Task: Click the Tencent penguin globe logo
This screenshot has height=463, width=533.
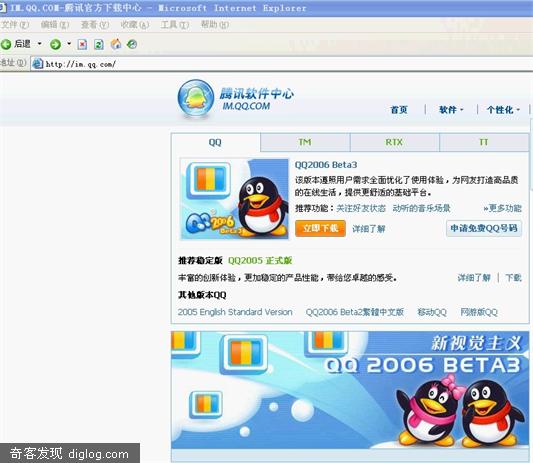Action: [x=195, y=98]
